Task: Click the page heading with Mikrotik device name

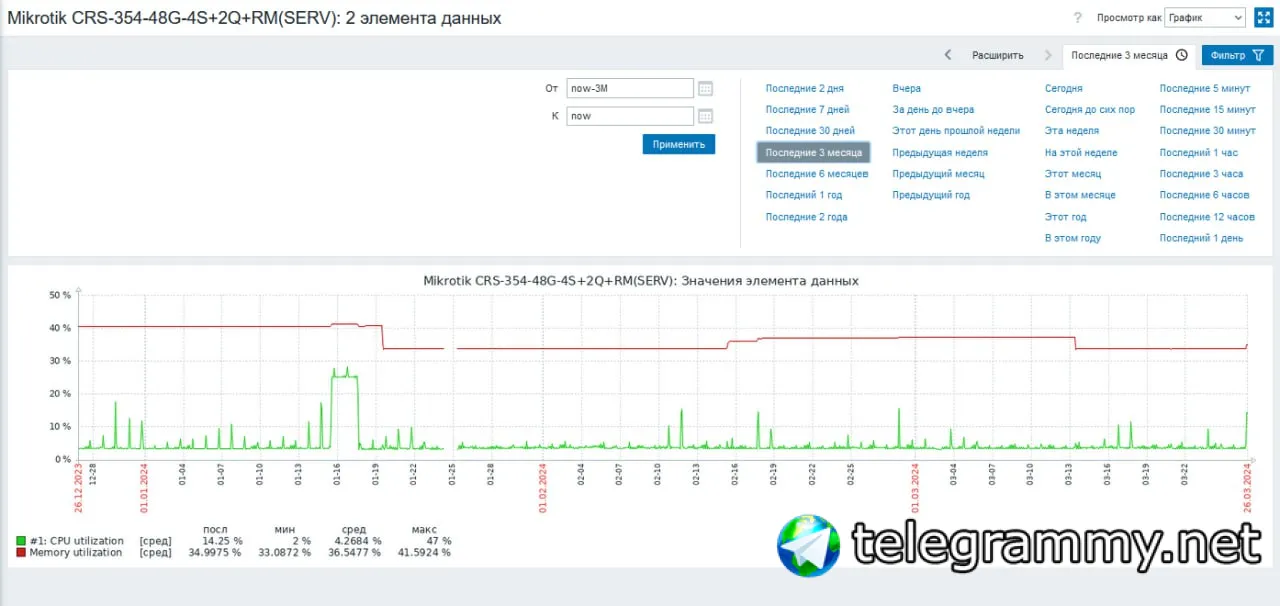Action: (x=255, y=18)
